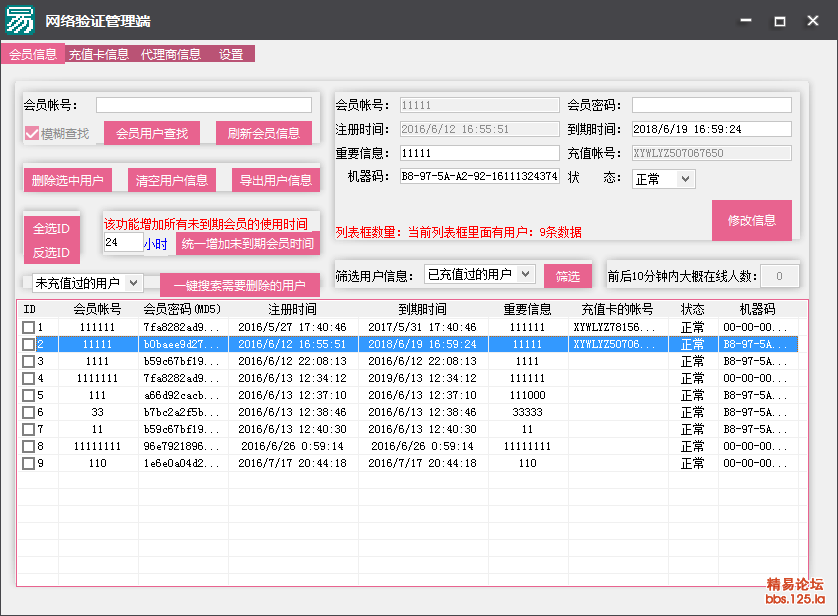
Task: Click the 清空用户信息 button
Action: click(x=172, y=180)
